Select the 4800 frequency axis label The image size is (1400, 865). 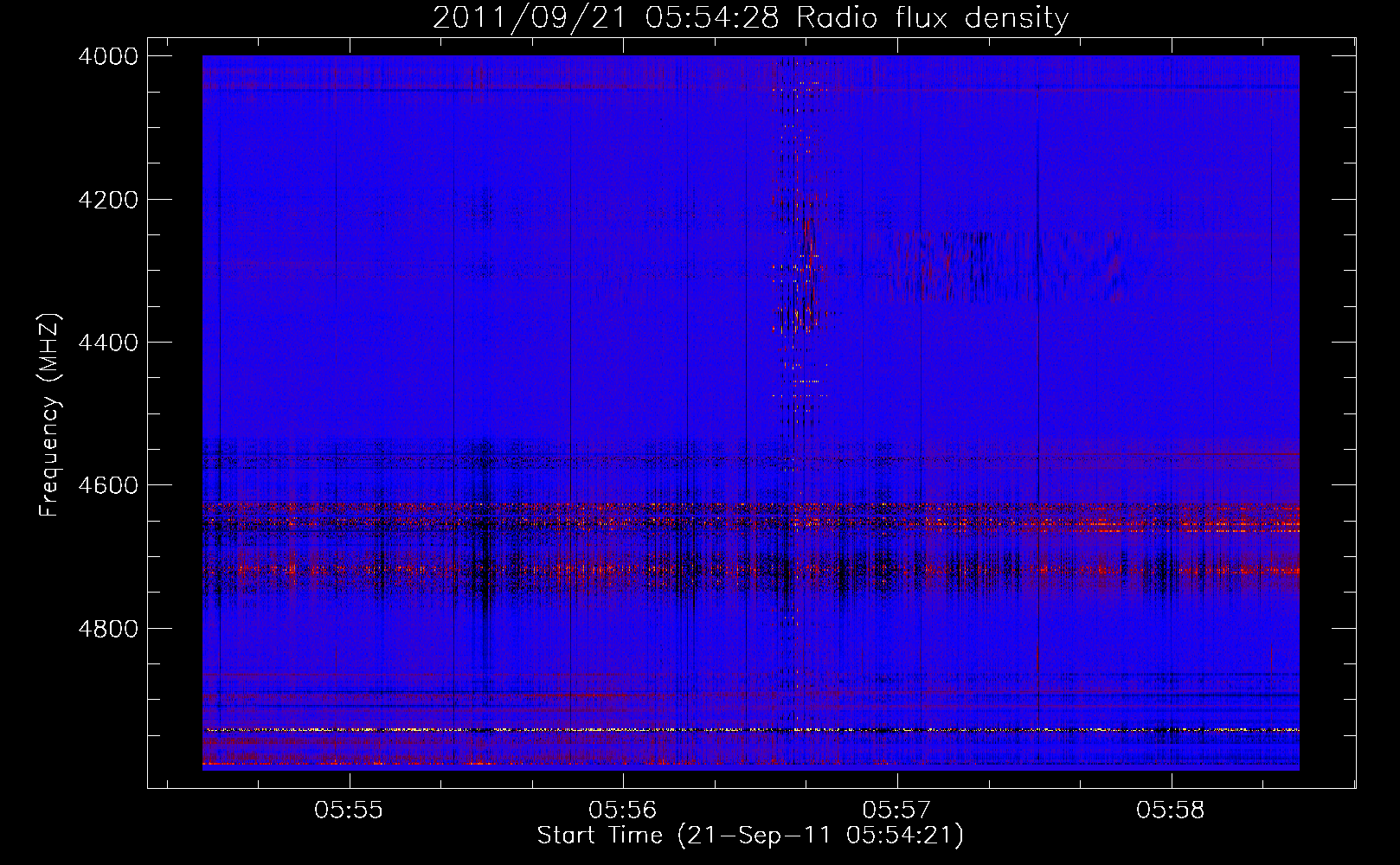point(108,628)
